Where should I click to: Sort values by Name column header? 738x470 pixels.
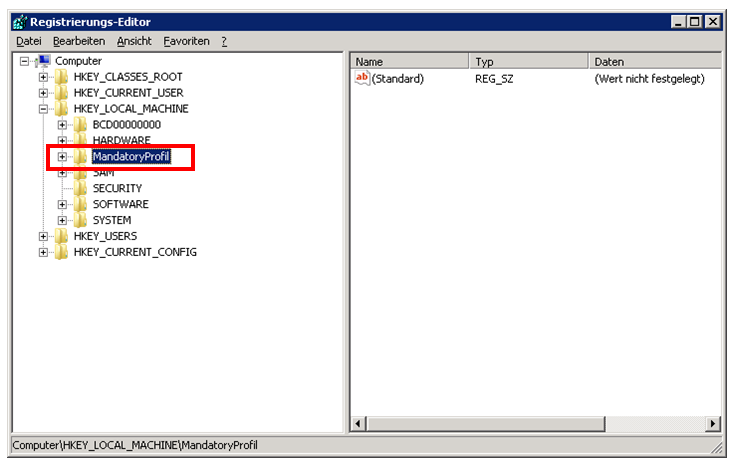pyautogui.click(x=408, y=61)
